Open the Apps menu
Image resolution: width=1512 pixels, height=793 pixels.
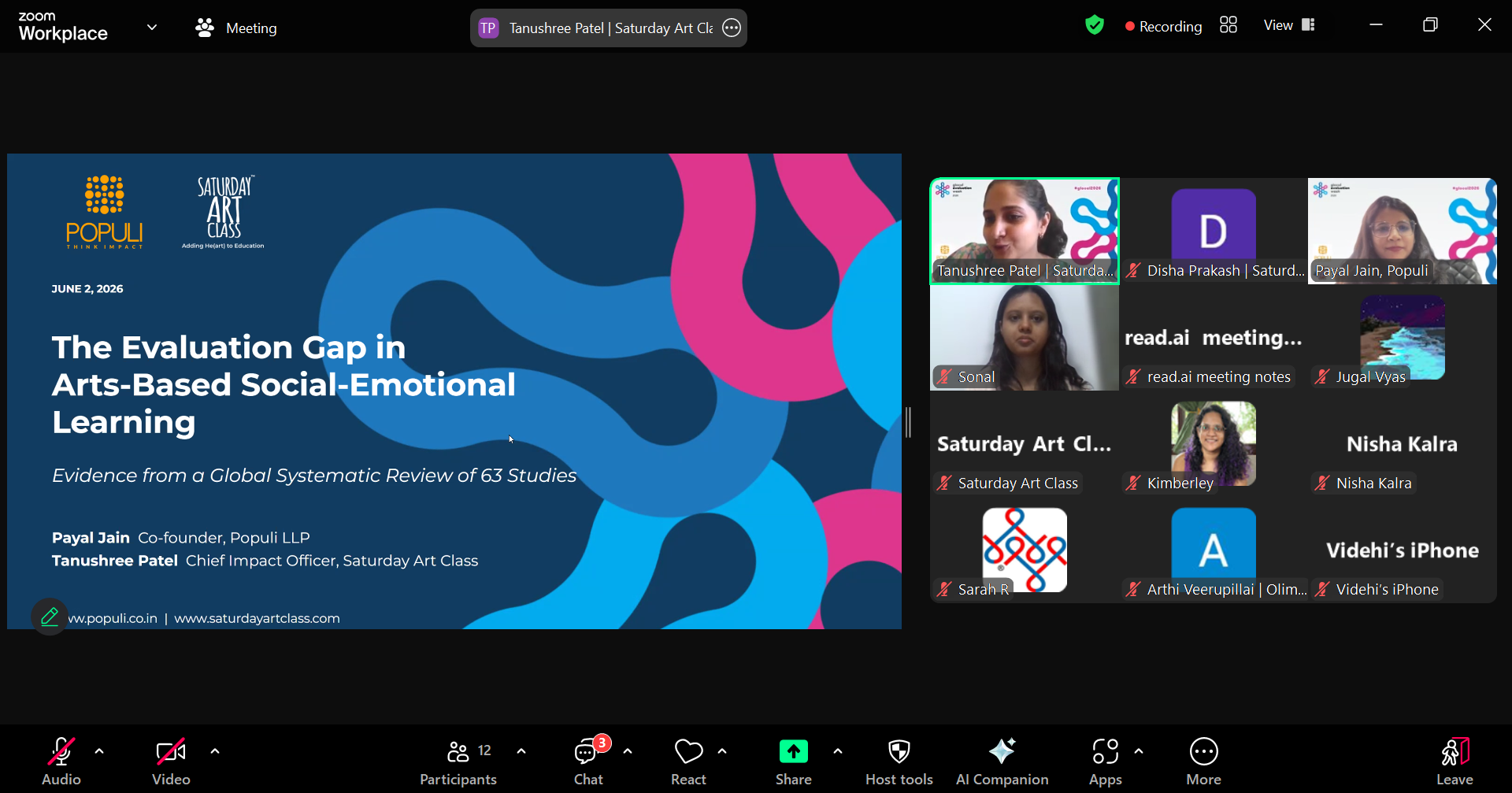coord(1106,762)
